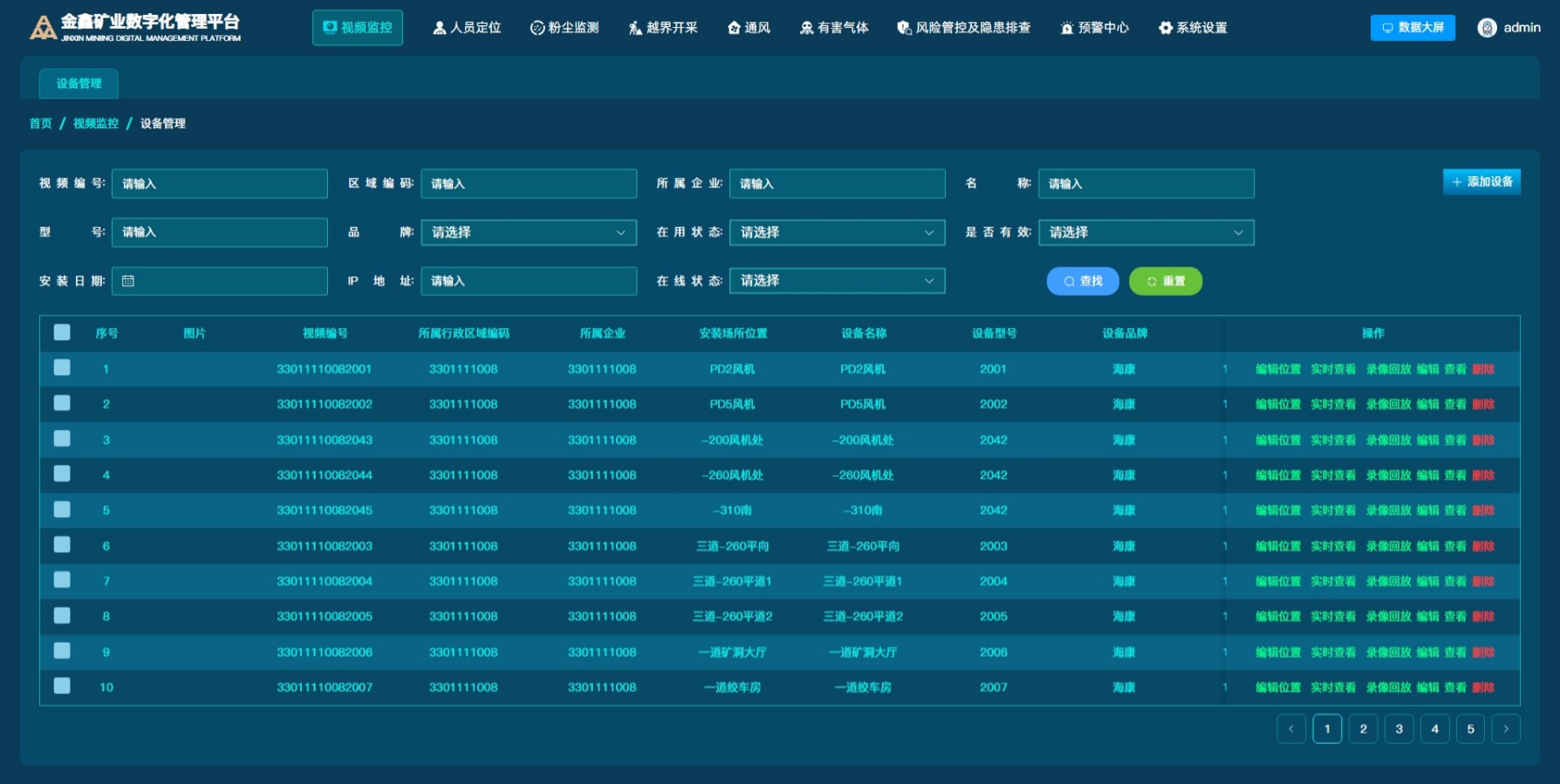Open the 风险管控及隐患排查 menu
The image size is (1560, 784).
click(963, 28)
